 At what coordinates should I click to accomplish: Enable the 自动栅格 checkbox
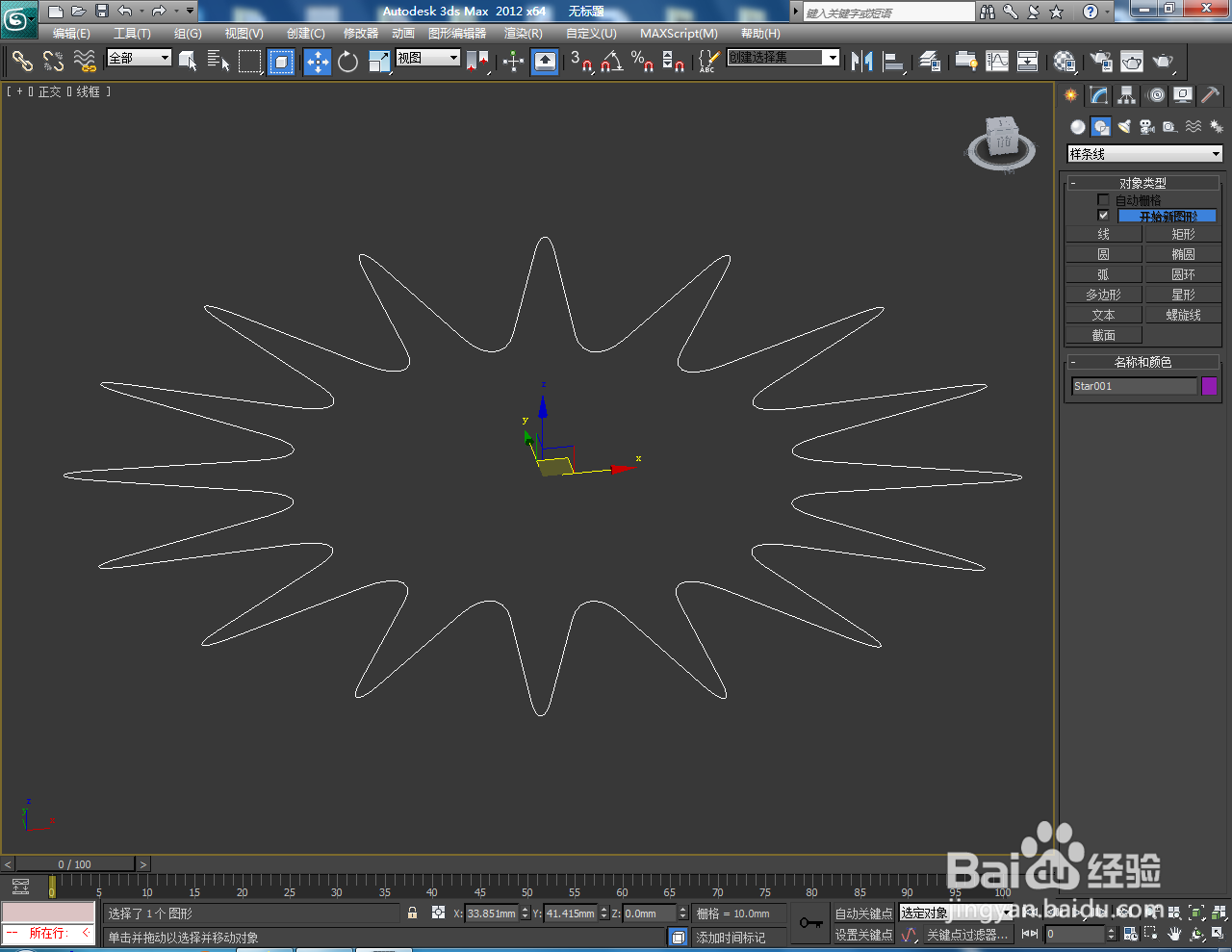(1103, 199)
